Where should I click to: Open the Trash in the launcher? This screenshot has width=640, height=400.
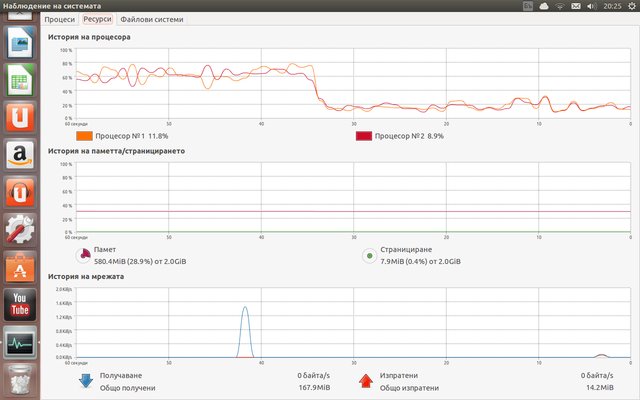pos(20,380)
